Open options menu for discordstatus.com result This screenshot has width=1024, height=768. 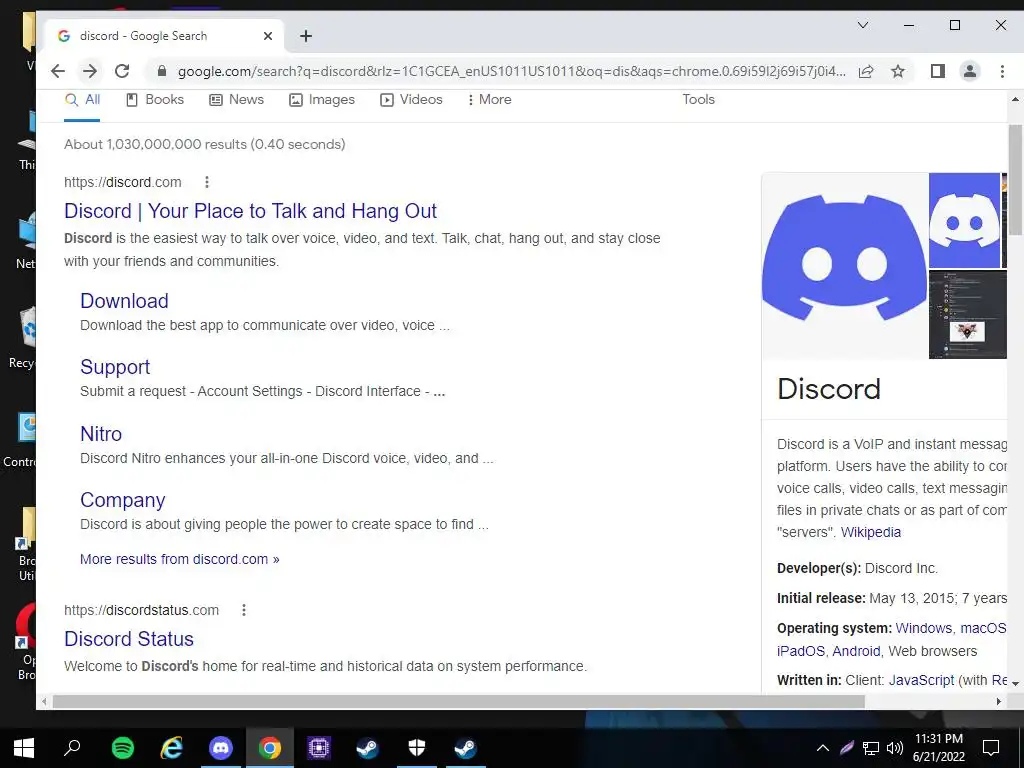tap(244, 610)
